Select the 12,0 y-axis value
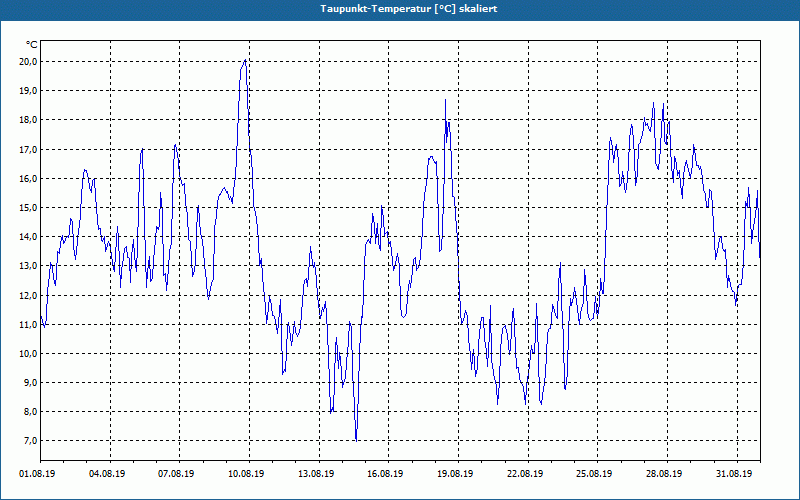 pos(29,295)
